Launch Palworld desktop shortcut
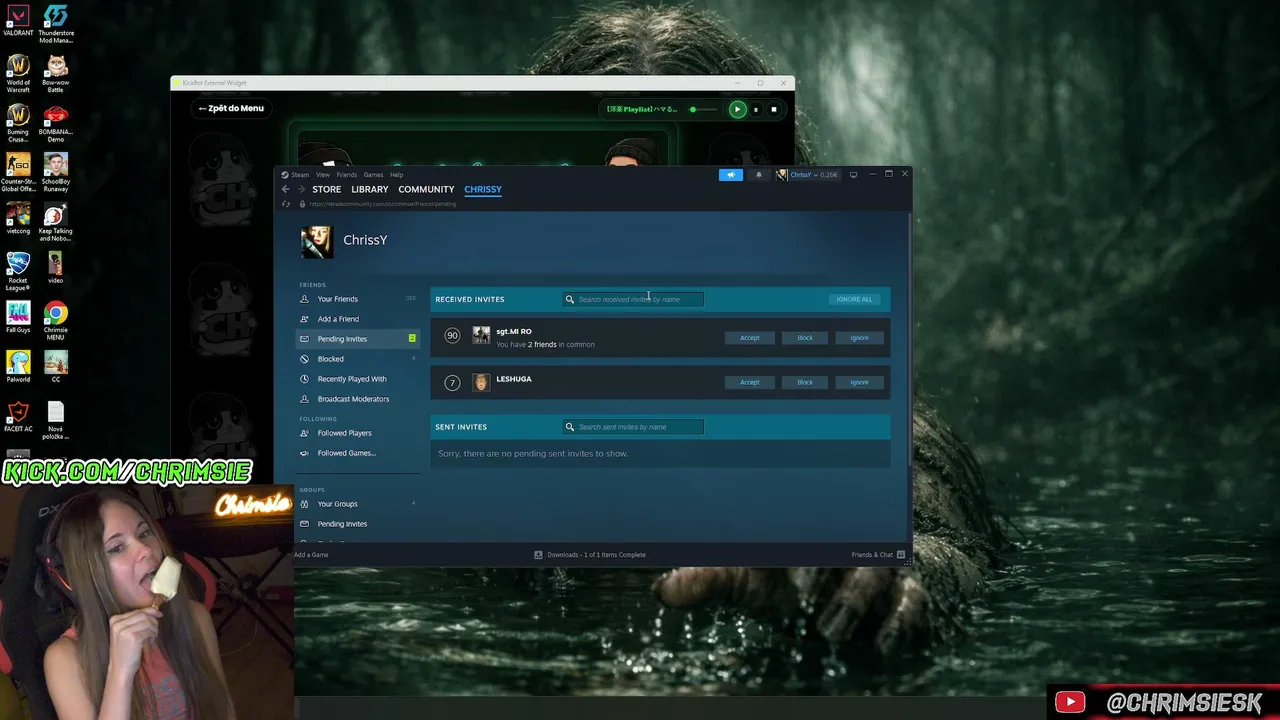 [x=18, y=366]
